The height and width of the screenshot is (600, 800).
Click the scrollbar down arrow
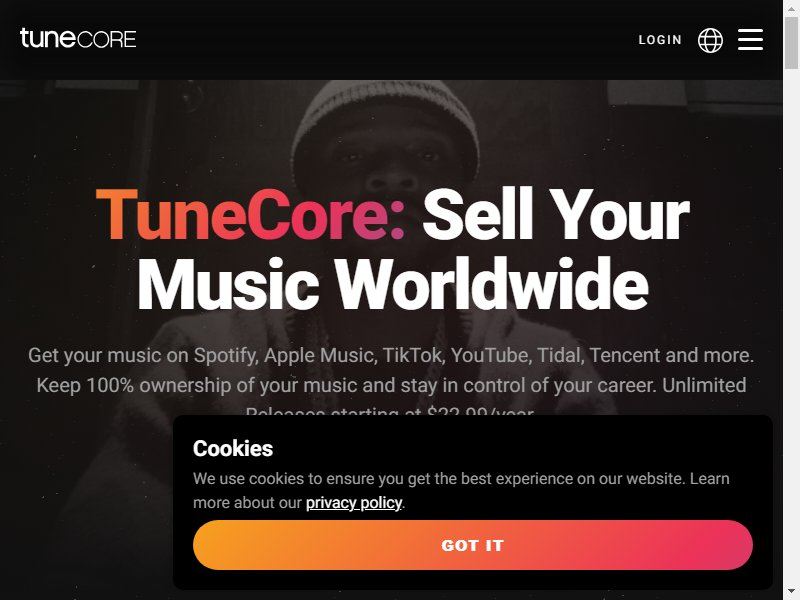pyautogui.click(x=791, y=592)
